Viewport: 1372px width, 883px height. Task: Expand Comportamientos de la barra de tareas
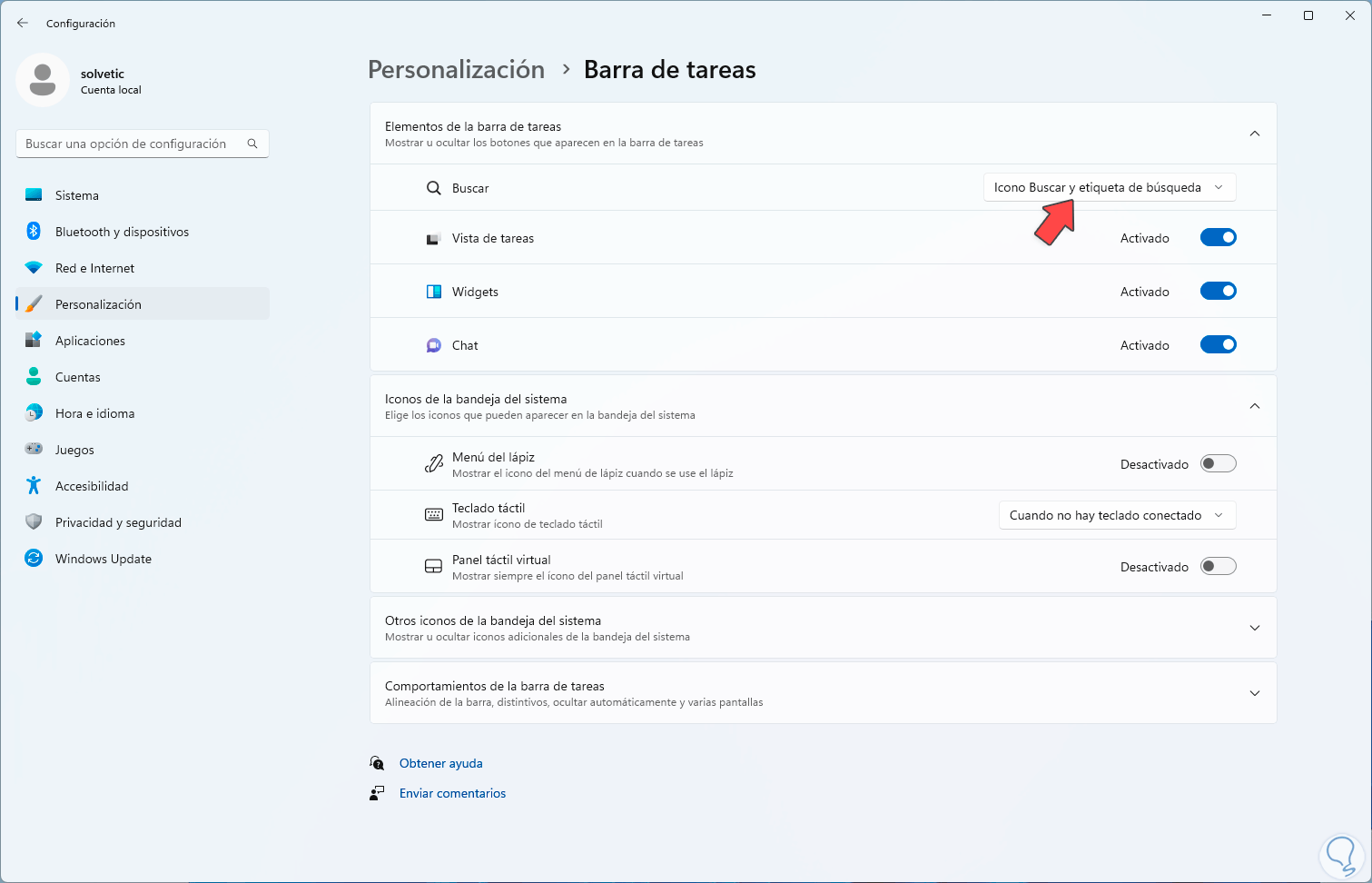(1254, 693)
